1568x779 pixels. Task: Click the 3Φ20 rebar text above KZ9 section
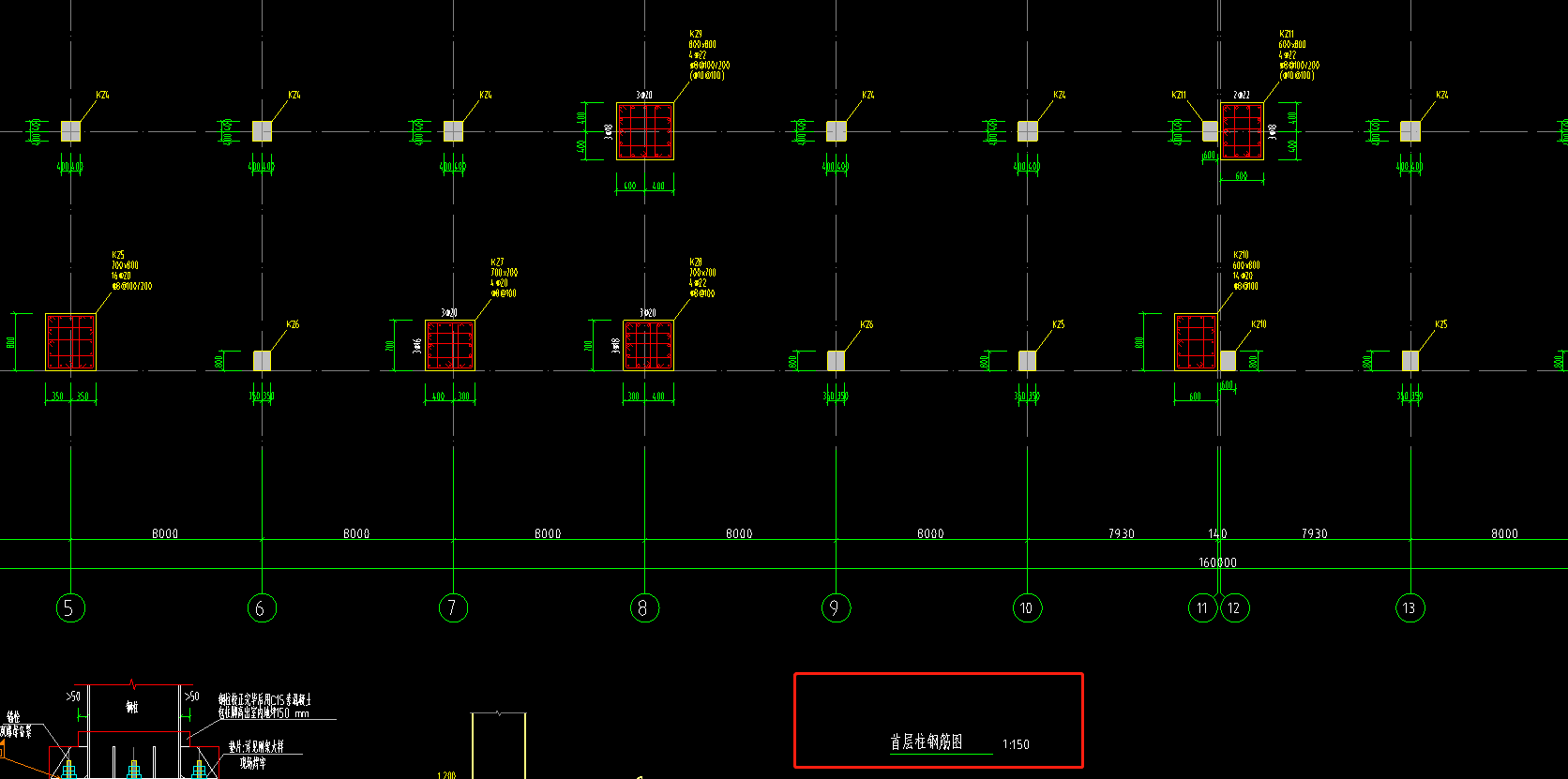point(644,95)
